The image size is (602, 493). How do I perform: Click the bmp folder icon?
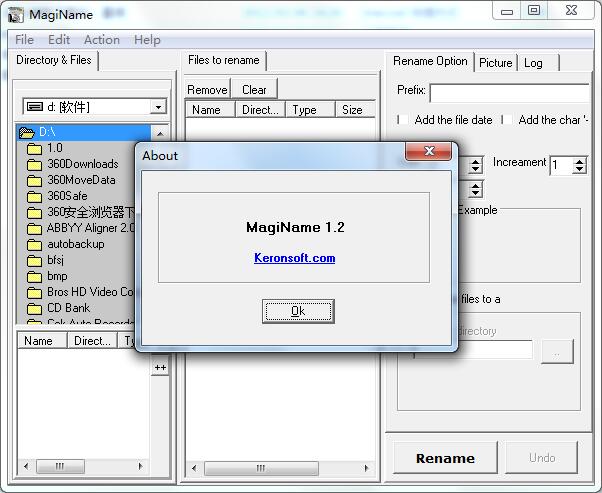point(34,276)
